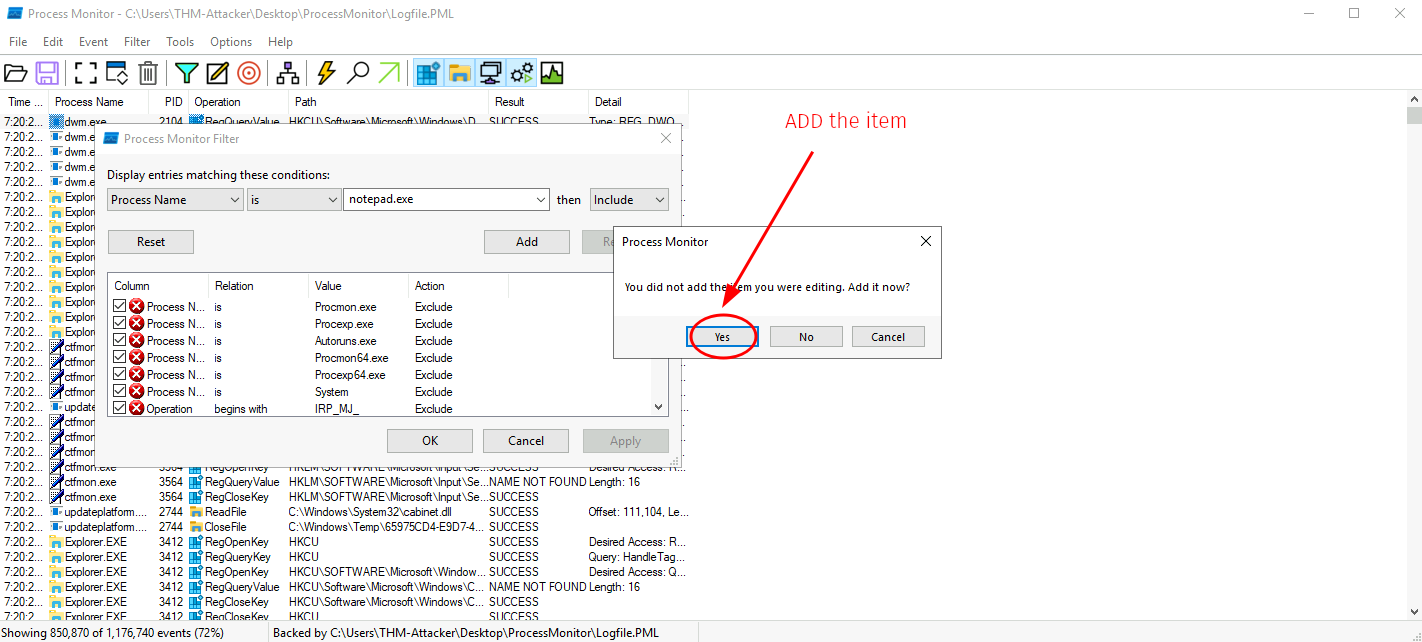Click inside the notepad.exe value field
The image size is (1422, 642).
438,200
